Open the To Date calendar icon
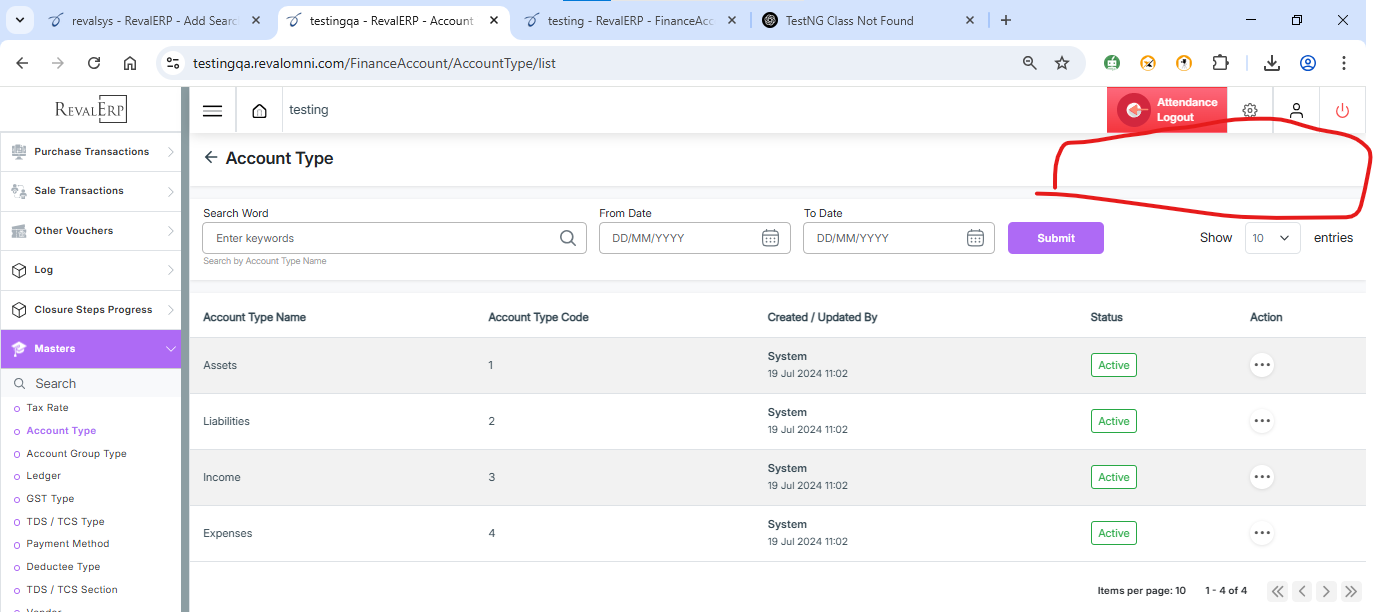The width and height of the screenshot is (1374, 612). 975,238
